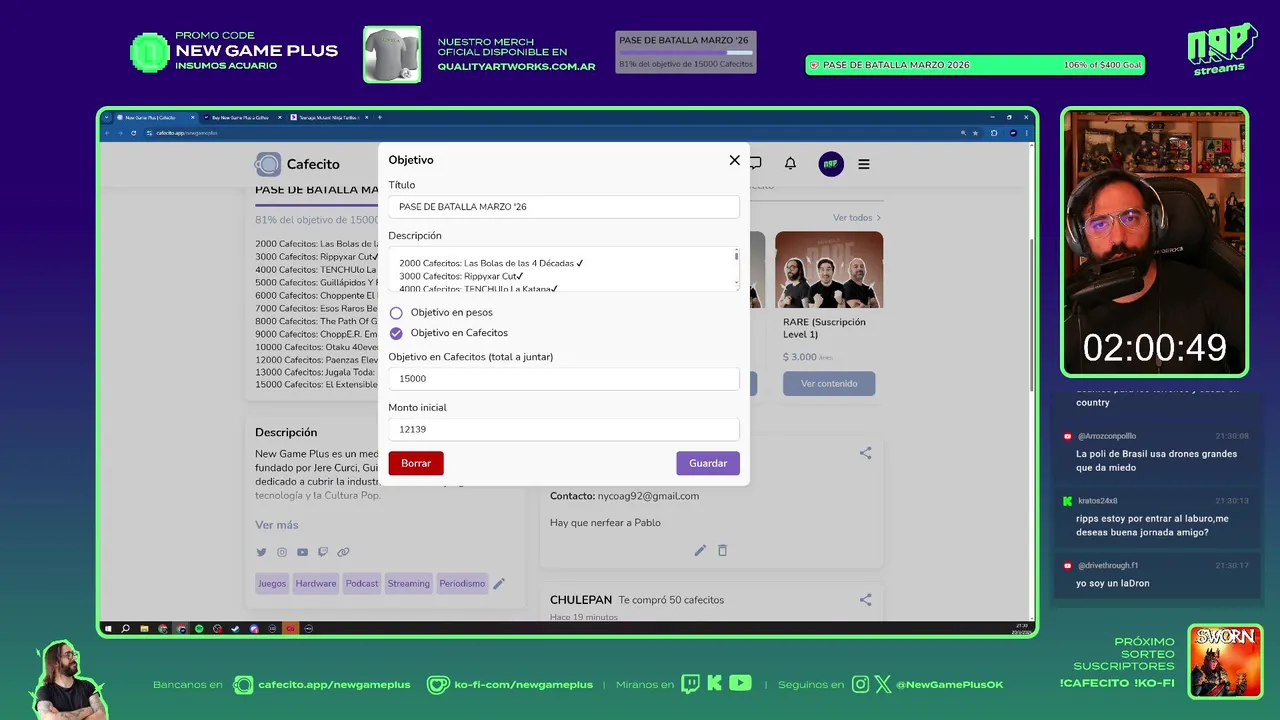Click 10000 Cafecitos: Otaku 40ever line

pyautogui.click(x=316, y=347)
